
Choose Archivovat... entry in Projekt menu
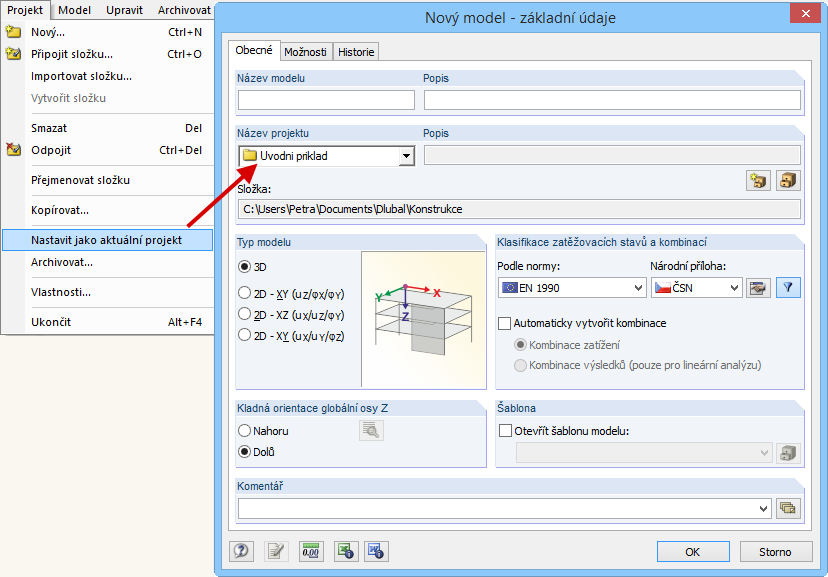[107, 262]
